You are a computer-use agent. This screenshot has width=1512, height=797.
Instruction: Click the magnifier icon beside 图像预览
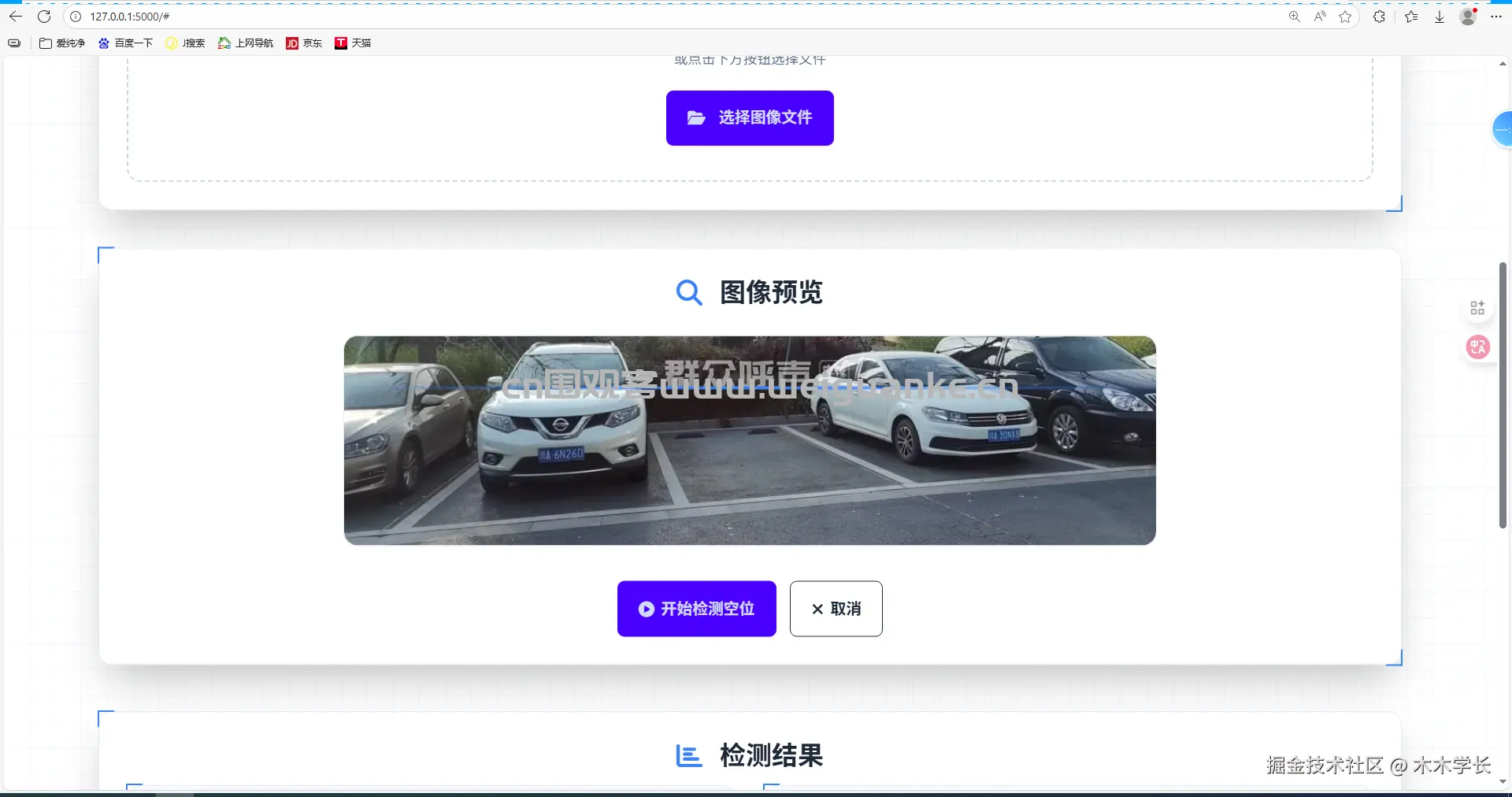tap(689, 293)
